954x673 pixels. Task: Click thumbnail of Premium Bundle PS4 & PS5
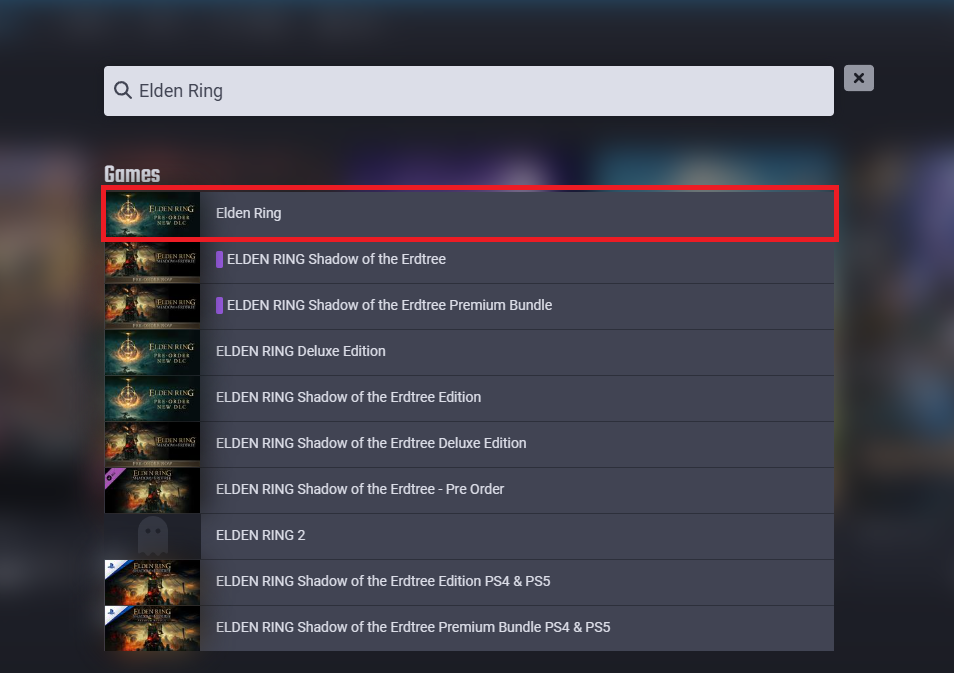click(152, 628)
